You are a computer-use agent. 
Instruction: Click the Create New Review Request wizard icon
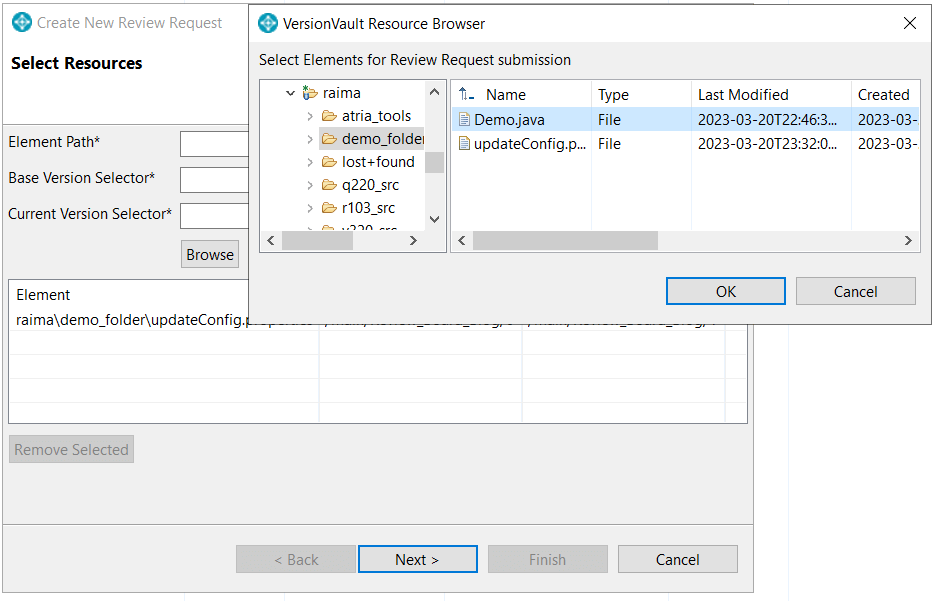click(20, 22)
